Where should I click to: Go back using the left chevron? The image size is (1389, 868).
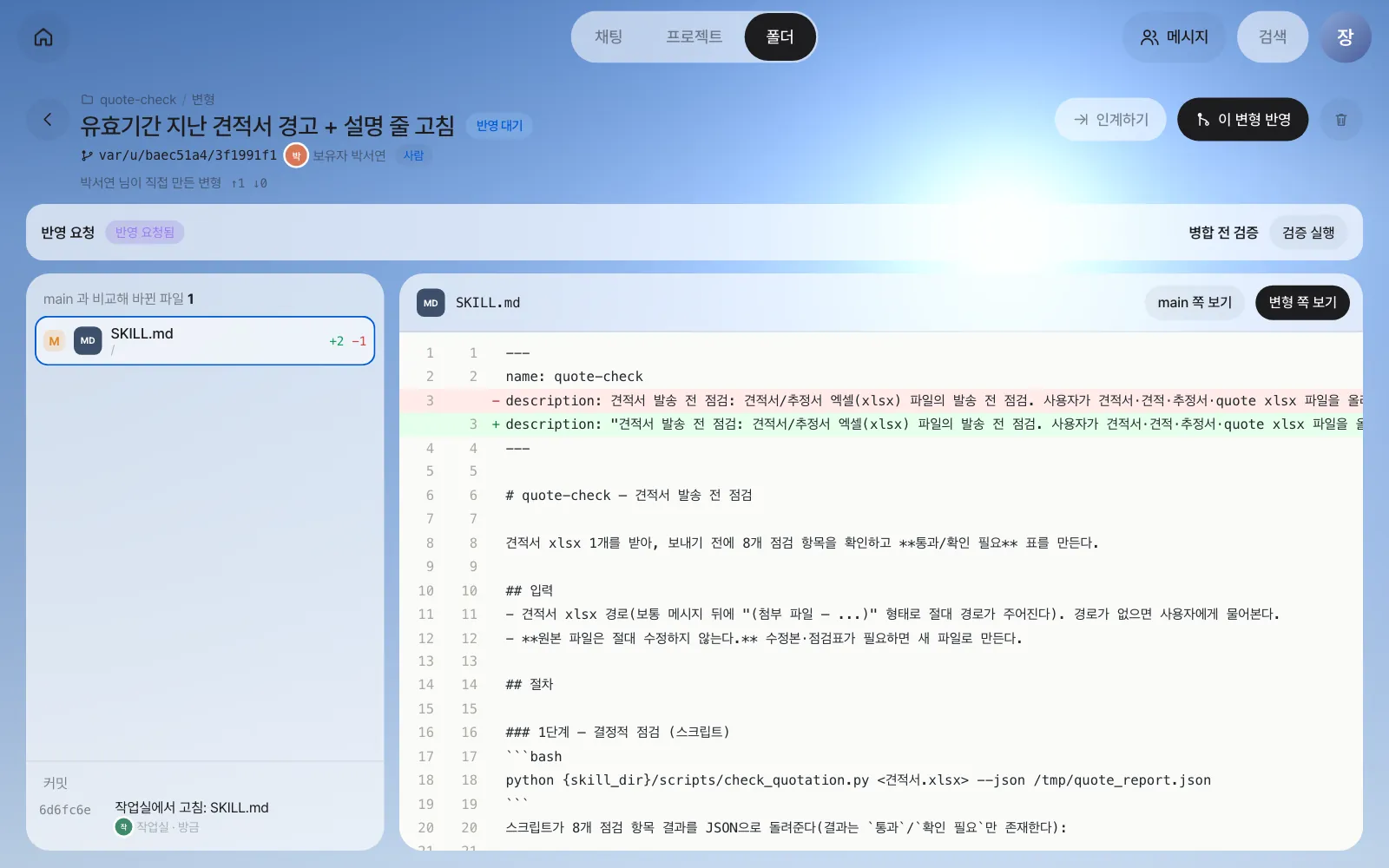coord(48,120)
